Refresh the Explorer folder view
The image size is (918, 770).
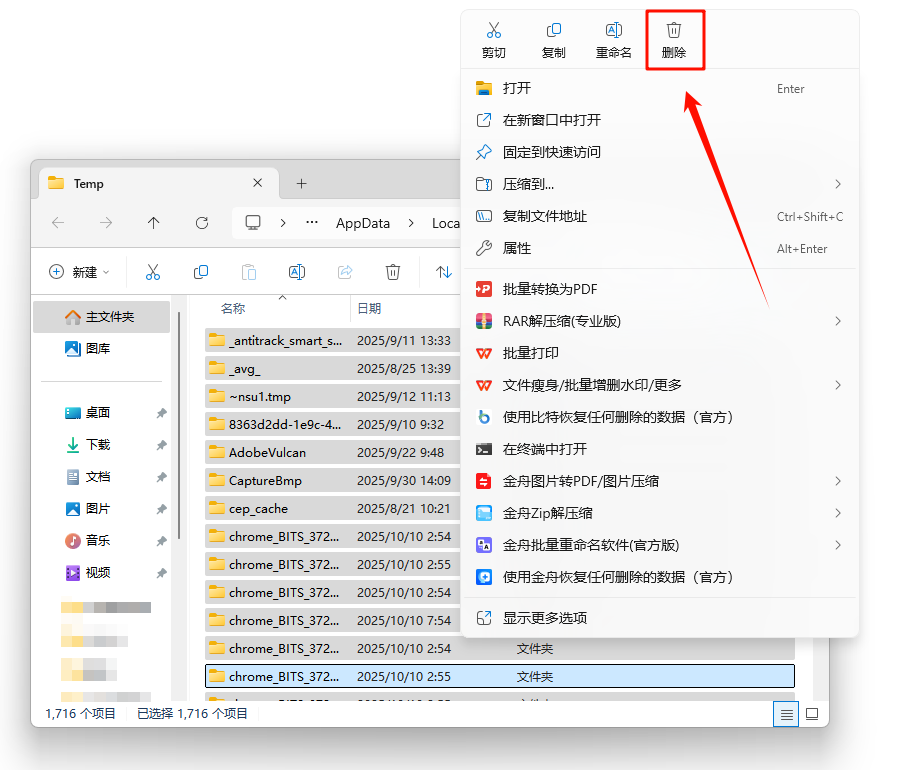[202, 223]
